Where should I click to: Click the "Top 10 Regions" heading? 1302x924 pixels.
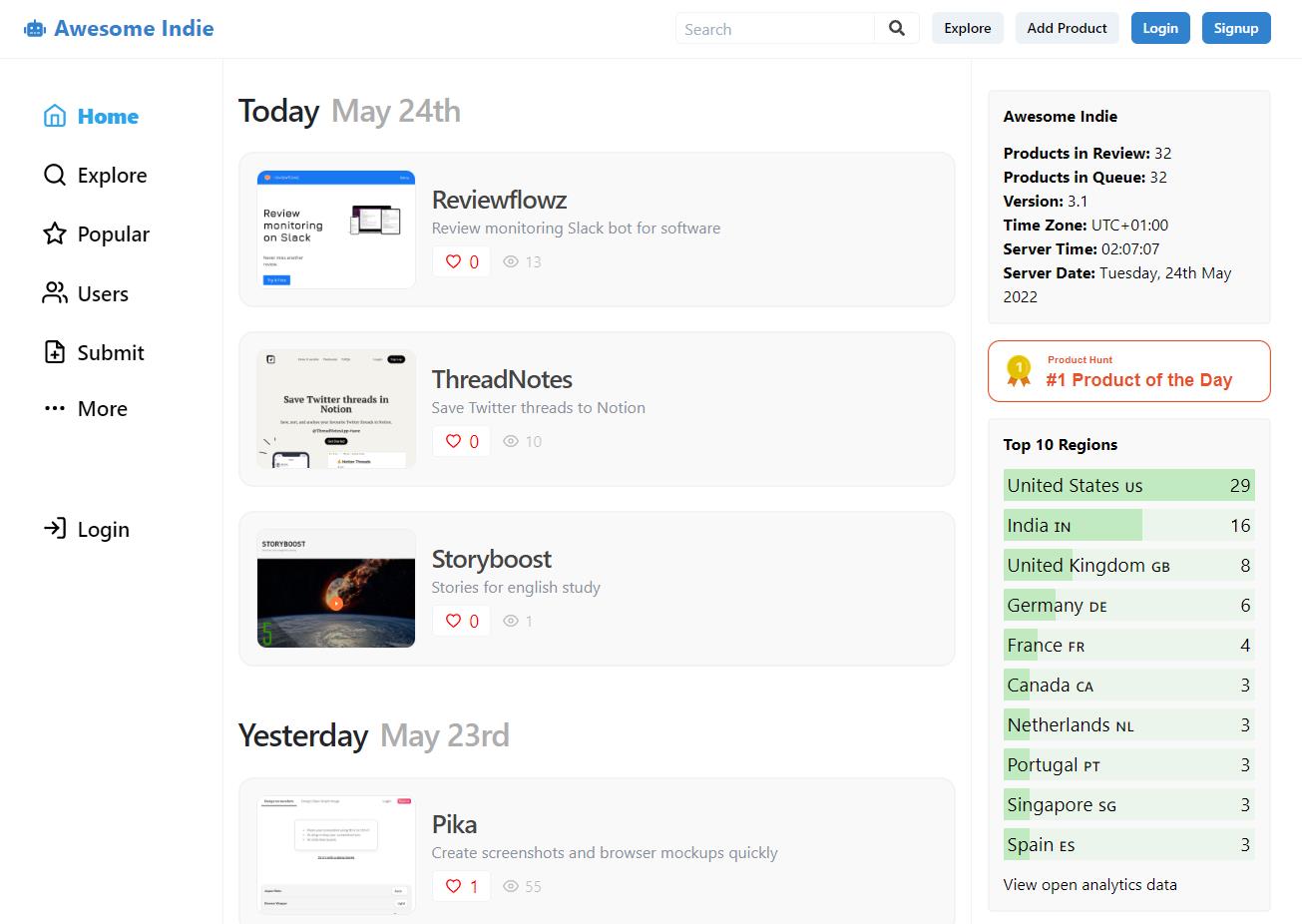click(x=1061, y=444)
